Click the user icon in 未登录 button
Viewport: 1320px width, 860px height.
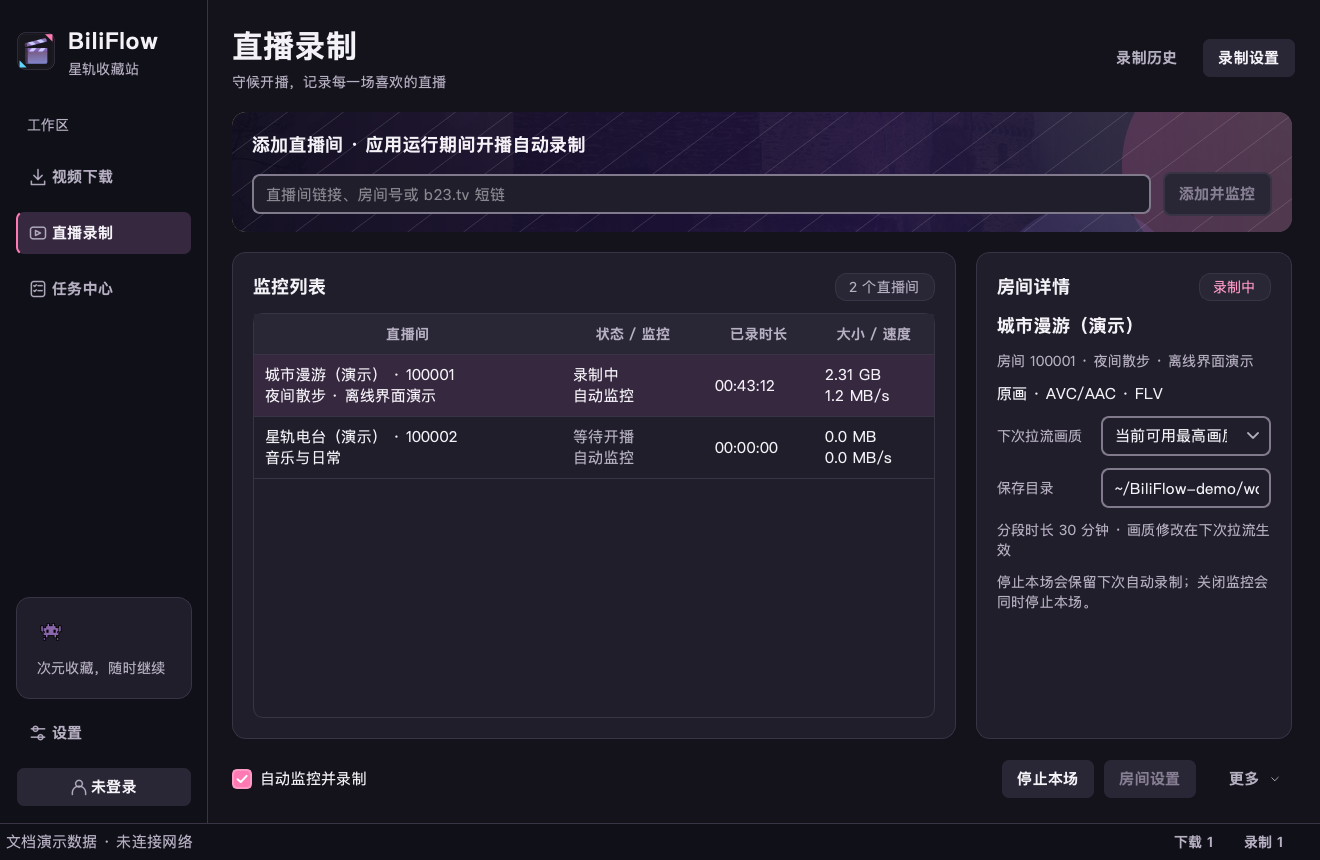click(79, 787)
